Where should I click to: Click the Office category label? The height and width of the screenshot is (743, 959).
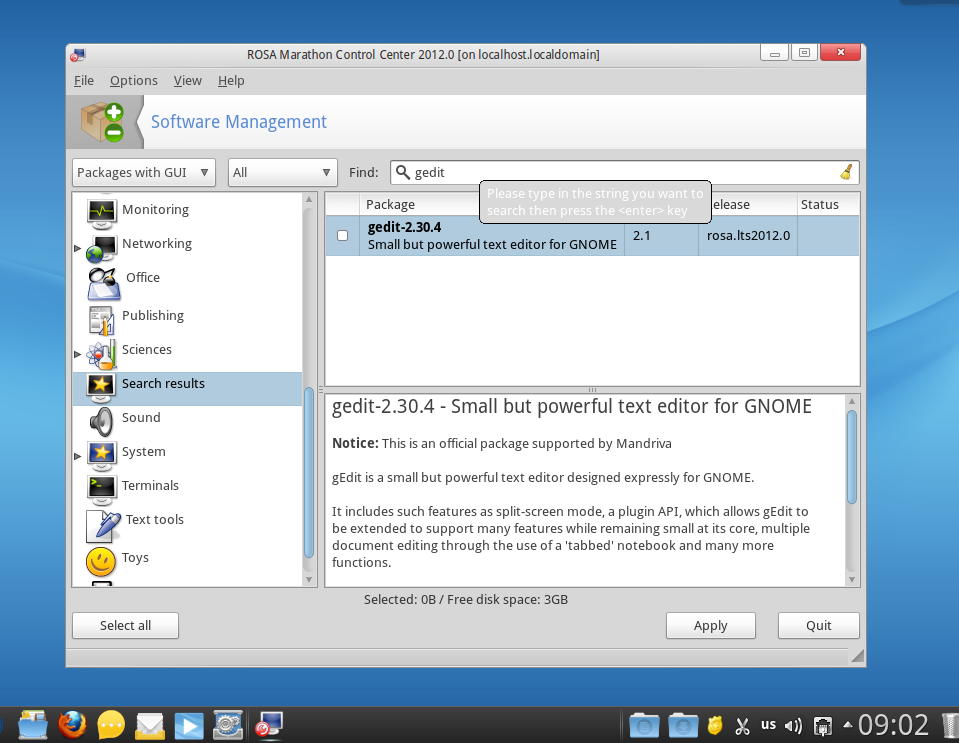point(143,278)
